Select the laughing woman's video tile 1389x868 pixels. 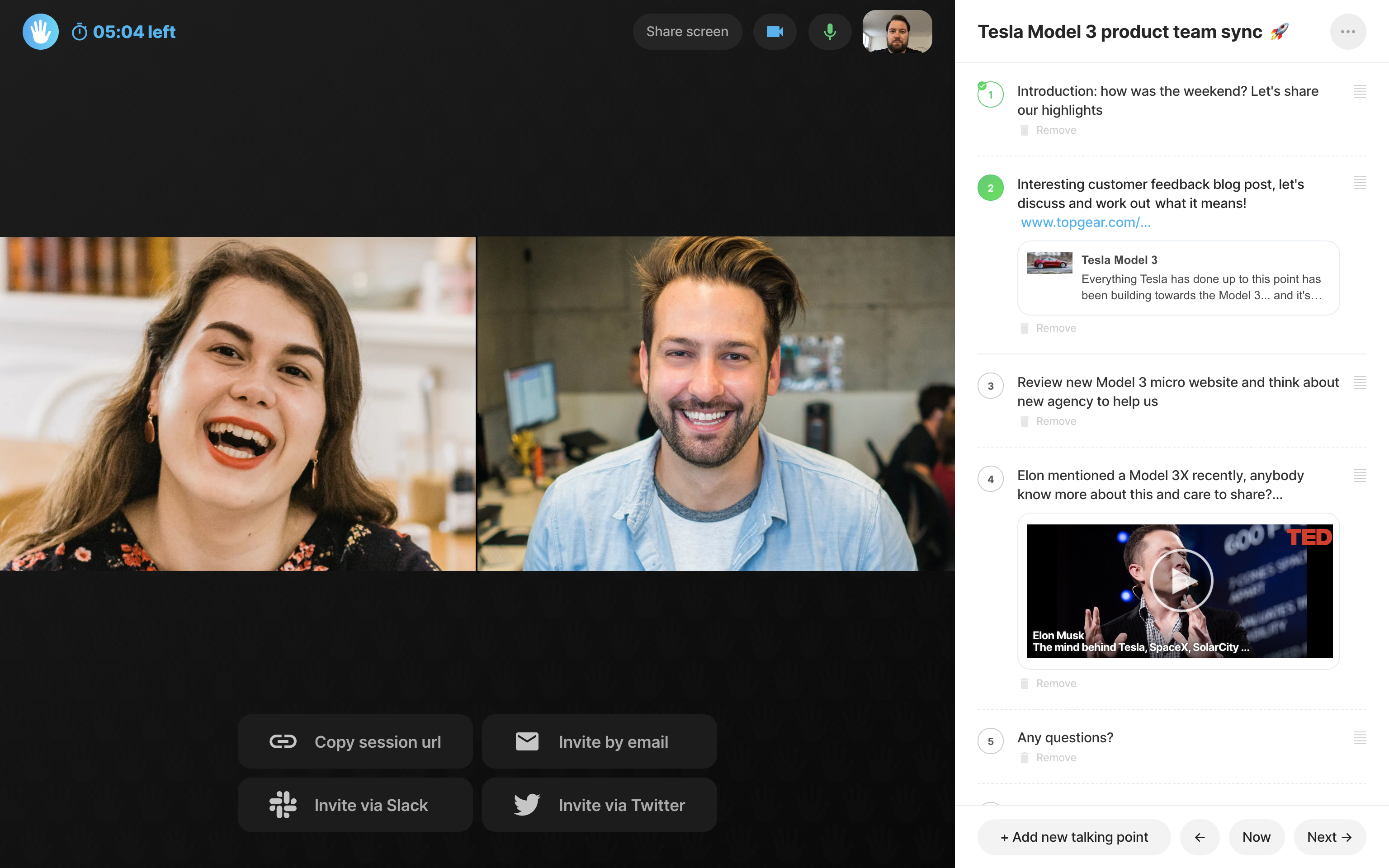(x=238, y=404)
